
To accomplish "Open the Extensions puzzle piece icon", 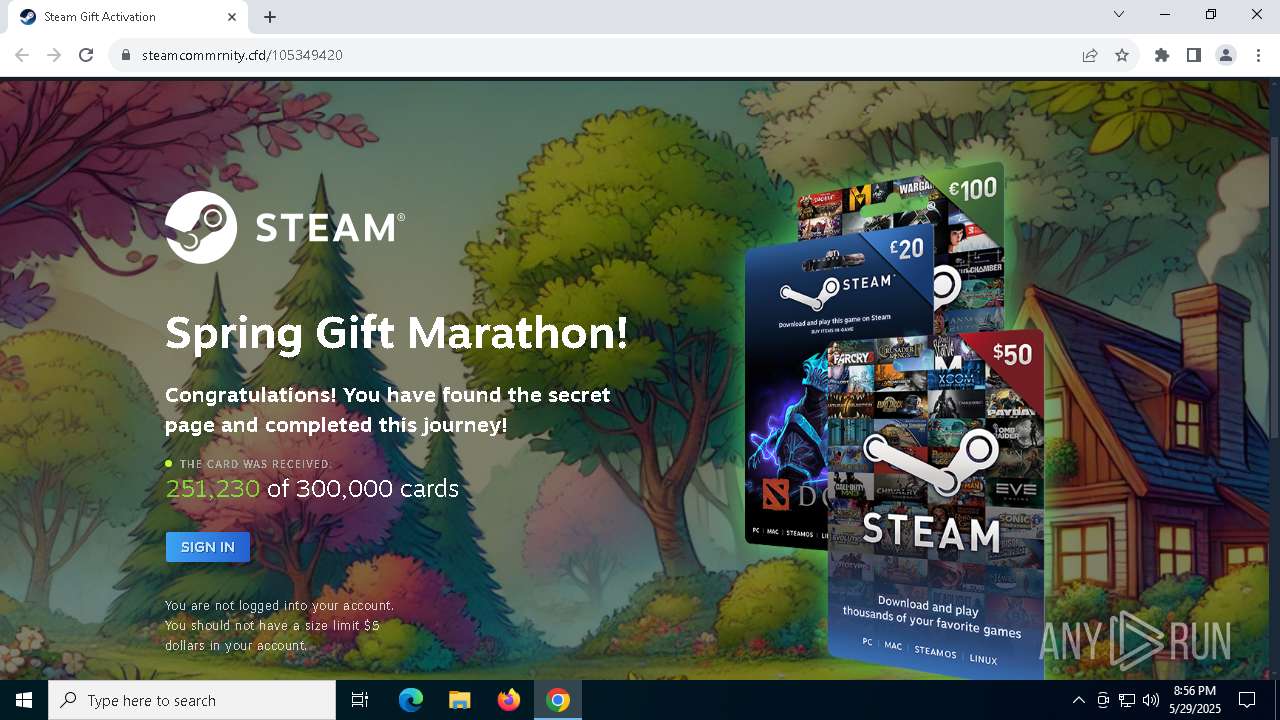I will tap(1162, 55).
